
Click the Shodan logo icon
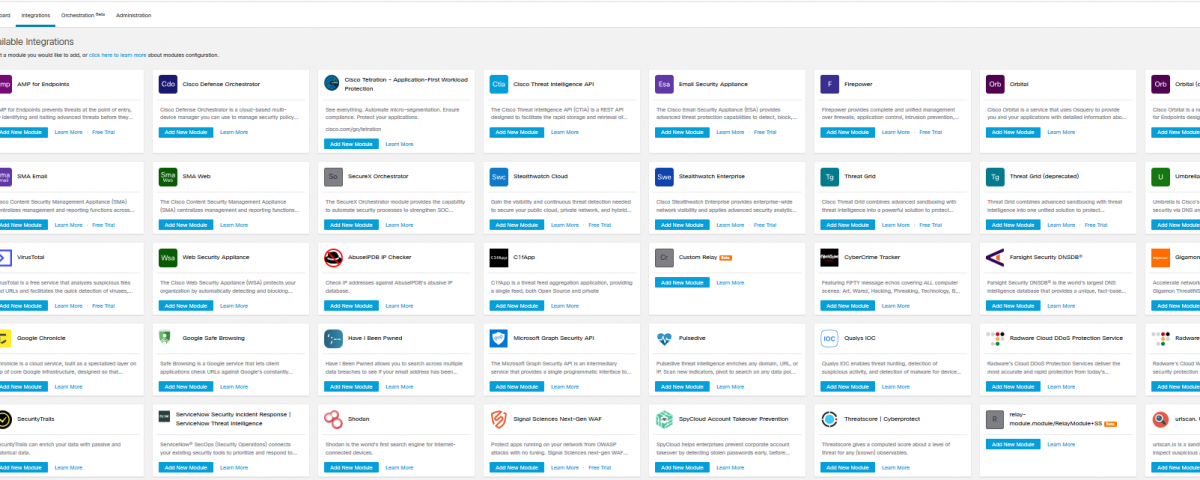[333, 419]
